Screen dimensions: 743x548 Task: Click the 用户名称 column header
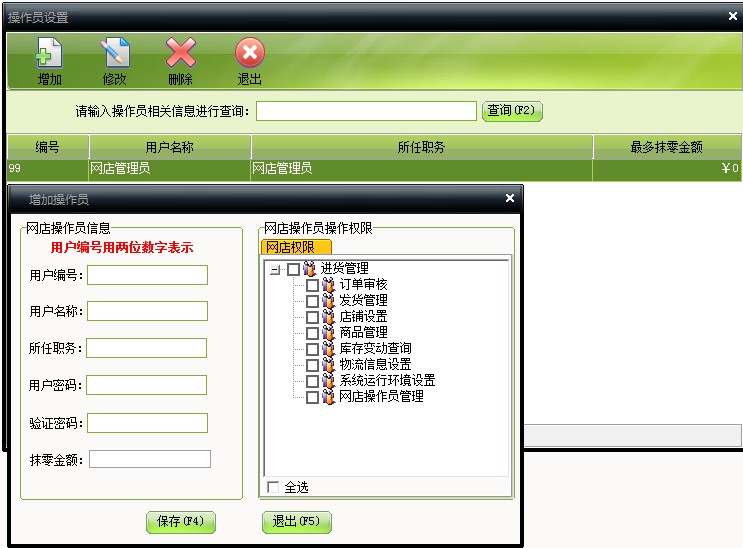pos(170,147)
